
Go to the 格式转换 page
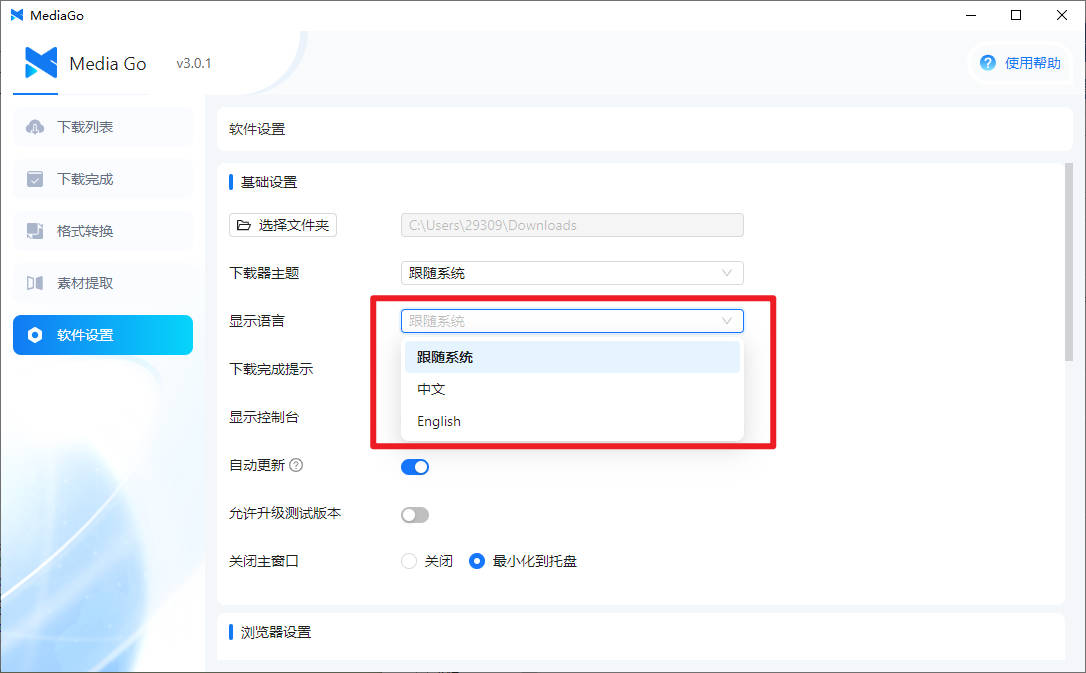[103, 231]
